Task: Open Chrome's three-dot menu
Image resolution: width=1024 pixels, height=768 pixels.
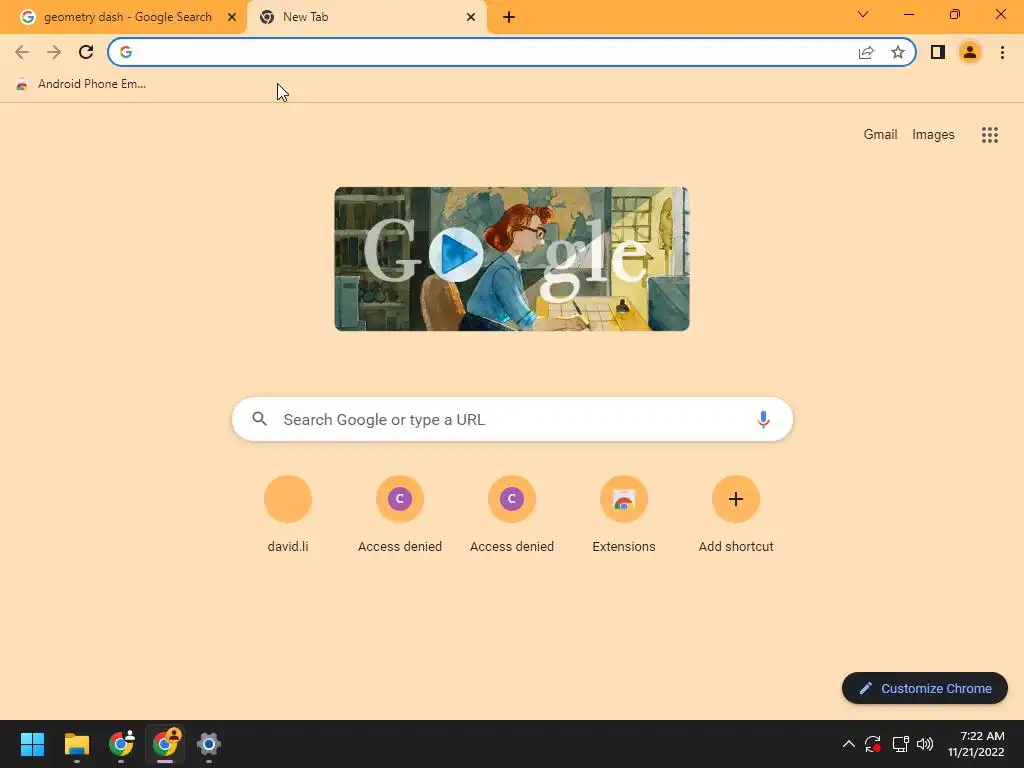Action: (1002, 52)
